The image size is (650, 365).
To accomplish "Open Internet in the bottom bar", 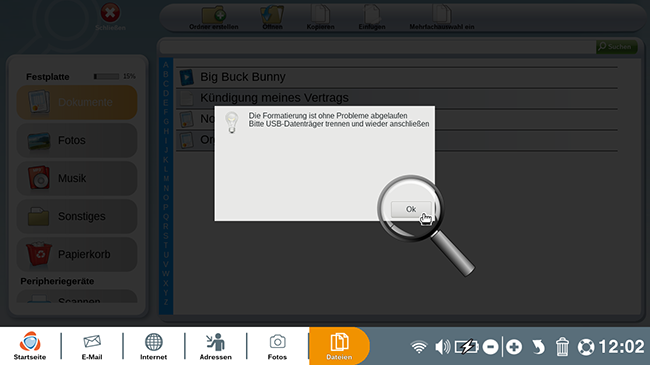I will 153,346.
